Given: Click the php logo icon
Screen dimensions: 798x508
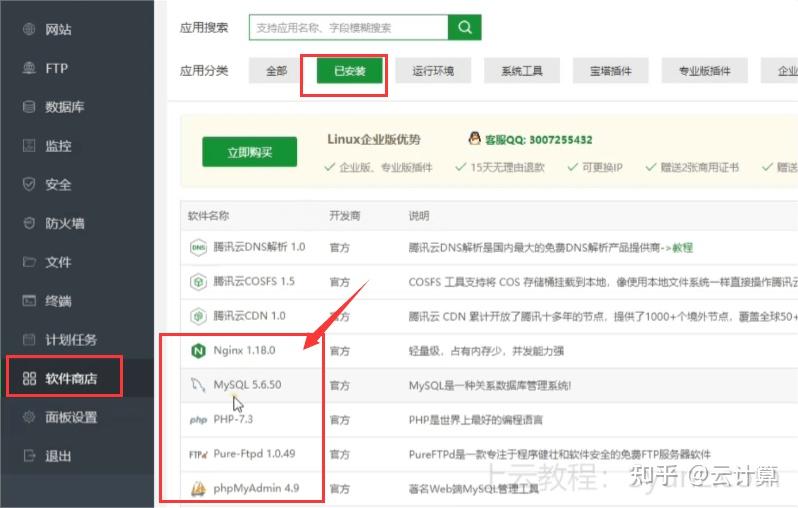Looking at the screenshot, I should coord(198,420).
